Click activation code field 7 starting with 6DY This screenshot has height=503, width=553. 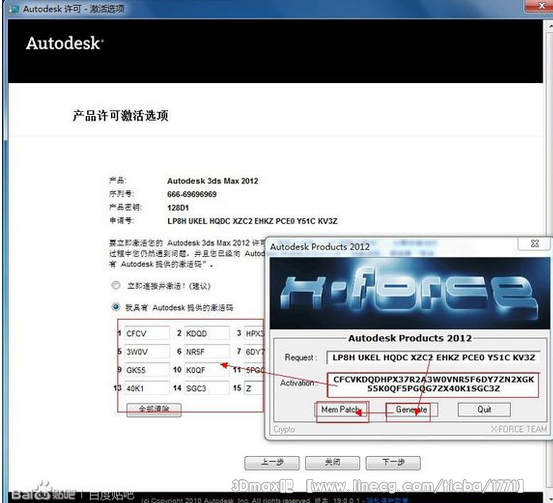[254, 352]
